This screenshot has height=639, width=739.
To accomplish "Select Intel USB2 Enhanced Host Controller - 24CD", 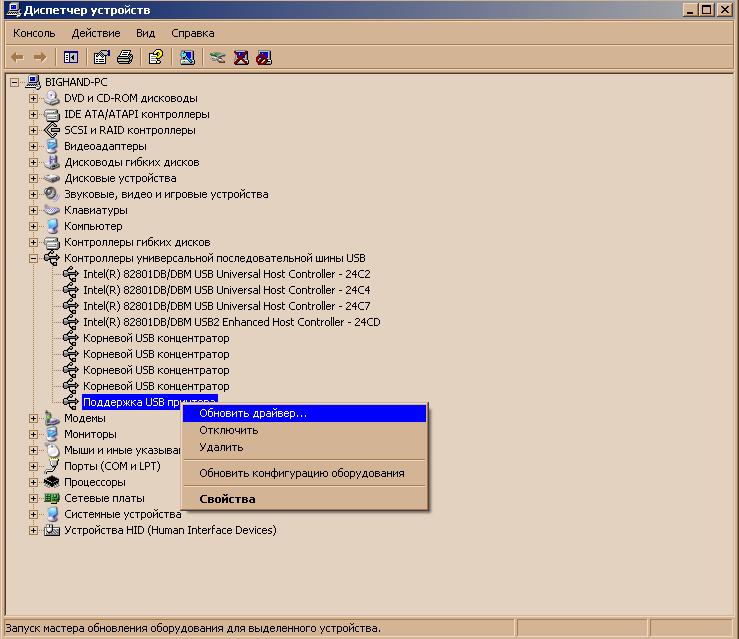I will (x=231, y=322).
